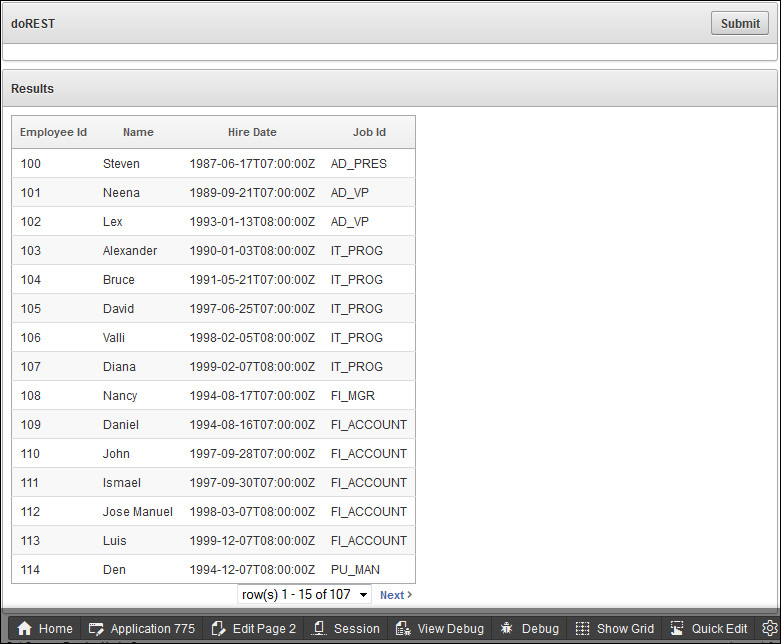Click the name Steven
The image size is (781, 644).
(121, 163)
